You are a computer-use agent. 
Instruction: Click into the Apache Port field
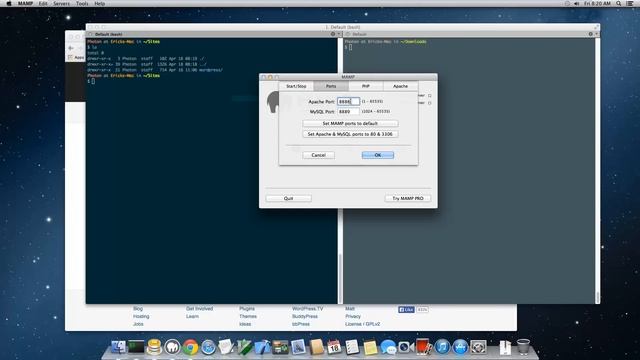[x=348, y=101]
